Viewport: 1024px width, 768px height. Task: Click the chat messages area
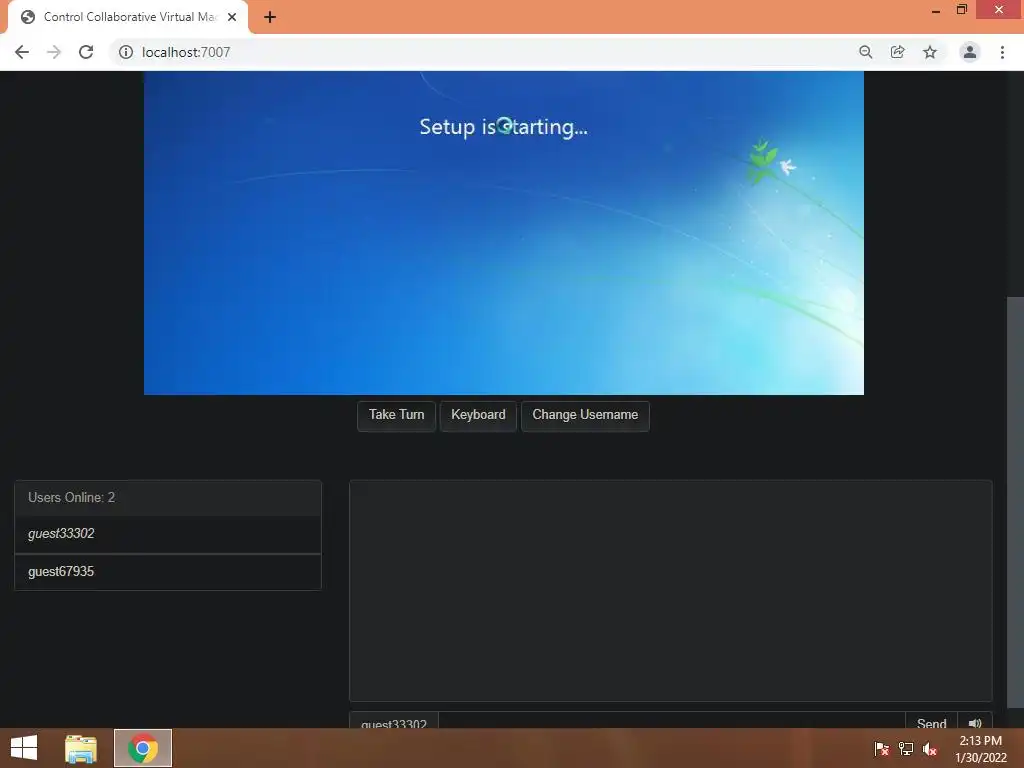(x=671, y=591)
